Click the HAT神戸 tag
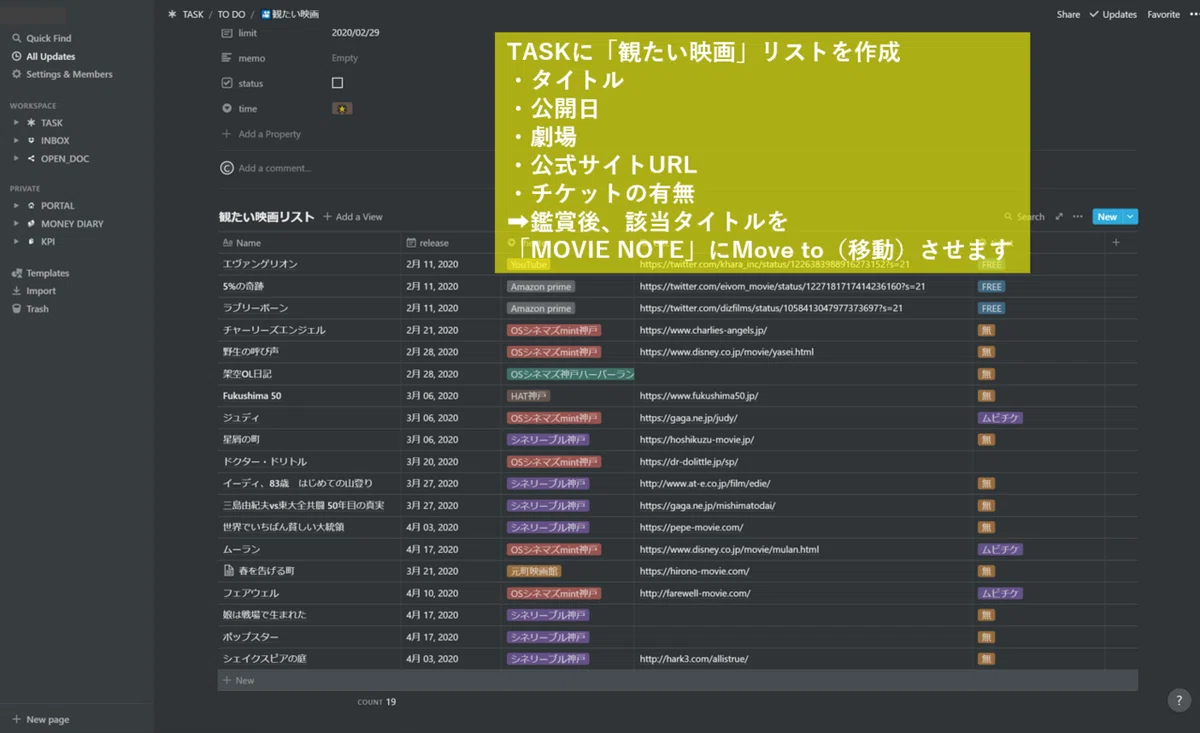The image size is (1200, 733). point(528,396)
